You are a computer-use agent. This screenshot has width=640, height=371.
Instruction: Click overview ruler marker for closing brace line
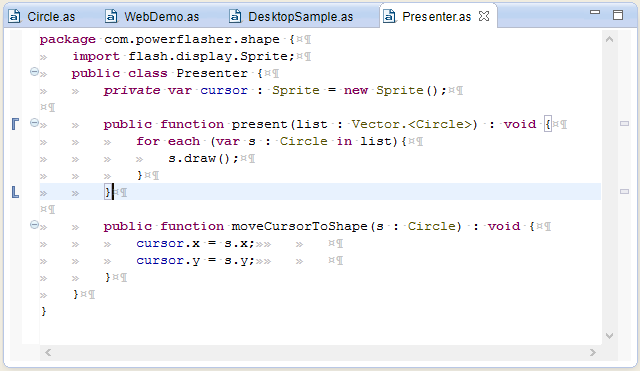[x=624, y=191]
